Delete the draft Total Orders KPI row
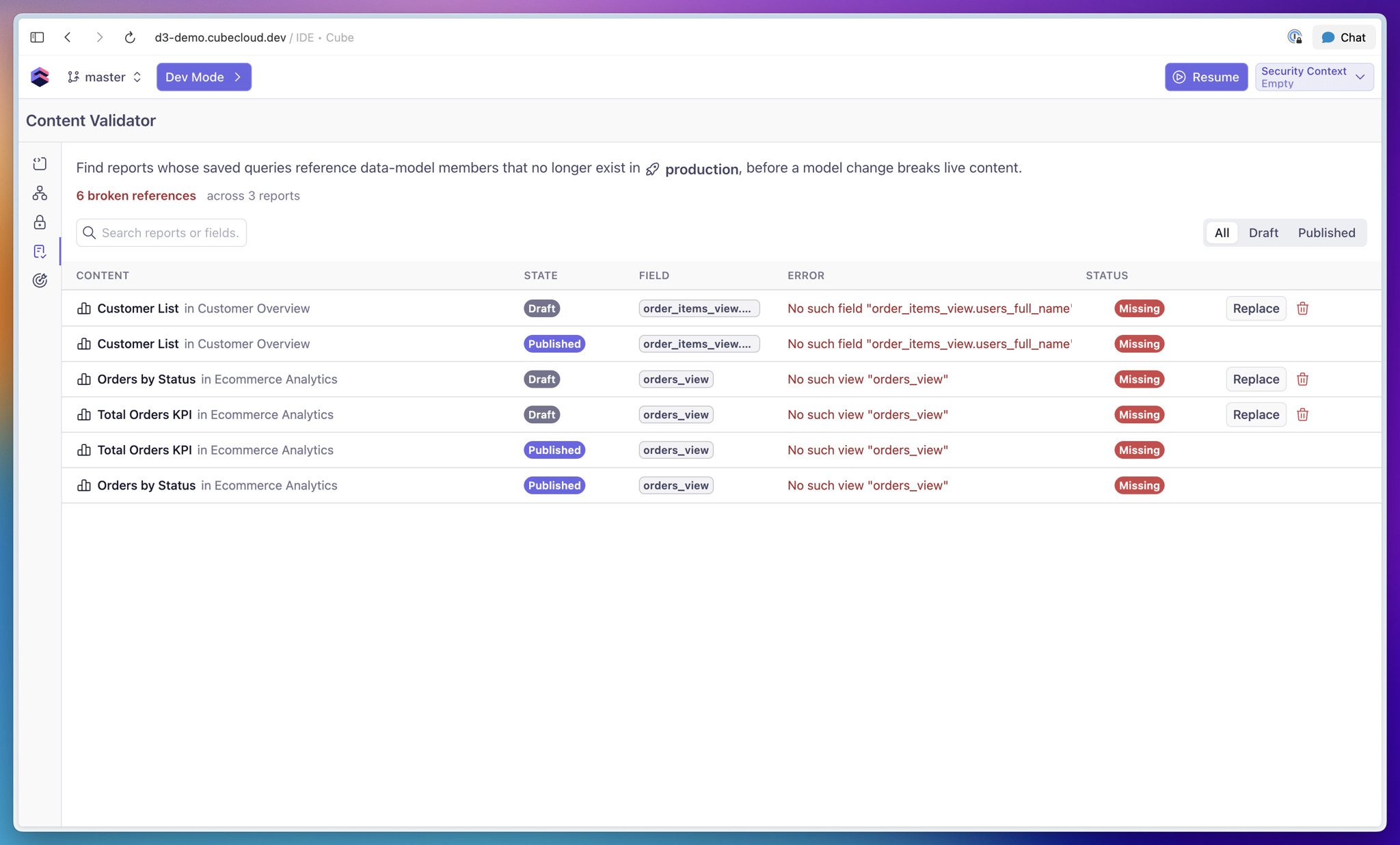 (1302, 415)
